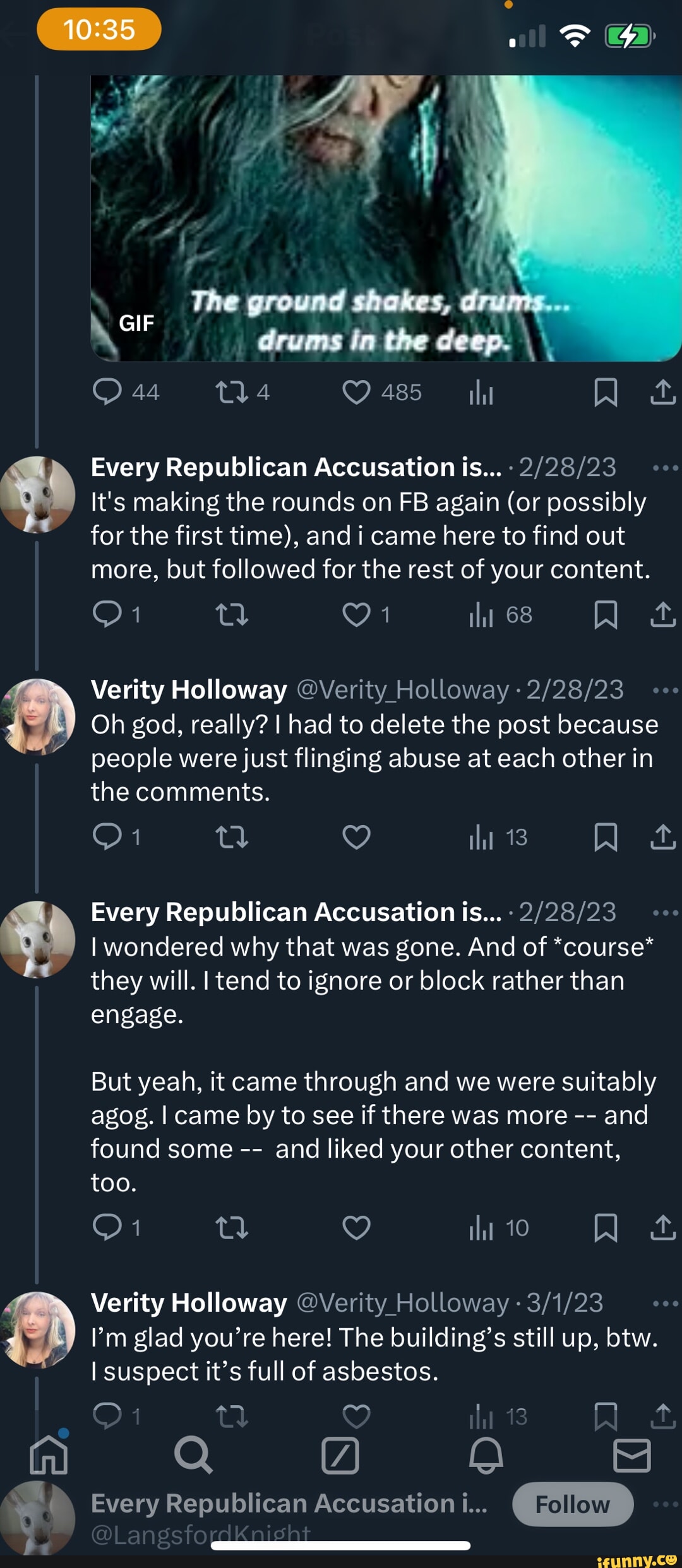682x1568 pixels.
Task: Open the Notifications bell
Action: coord(486,1456)
